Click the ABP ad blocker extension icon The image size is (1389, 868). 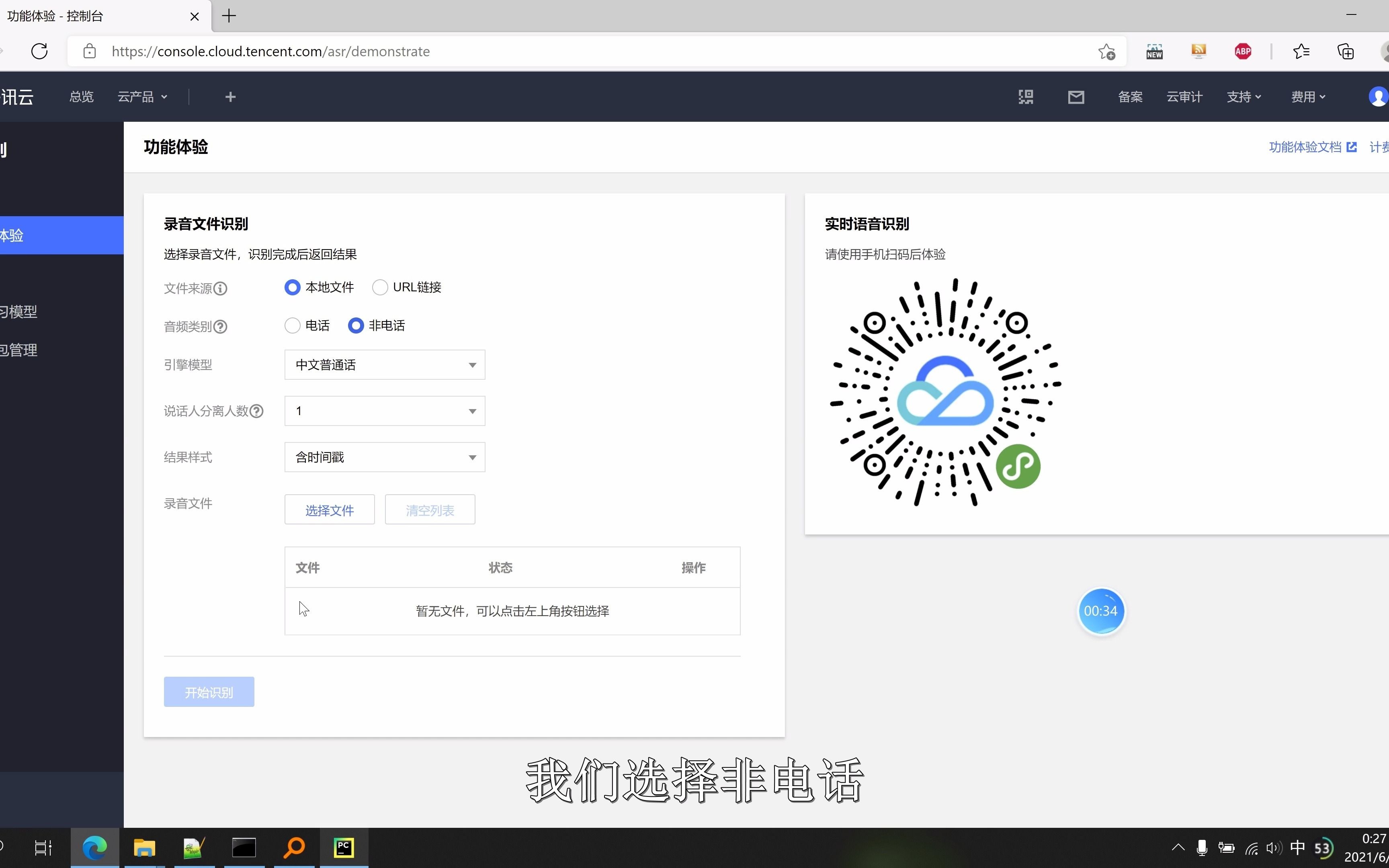[x=1243, y=51]
